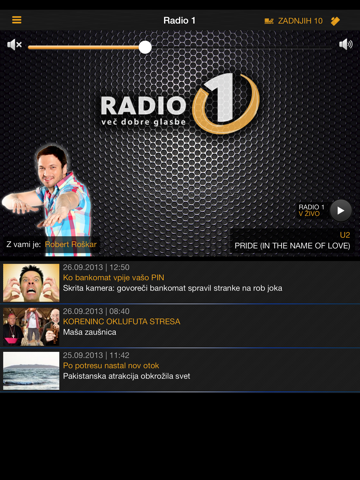The image size is (360, 480).
Task: Click the RADIO 1 logo
Action: click(180, 104)
